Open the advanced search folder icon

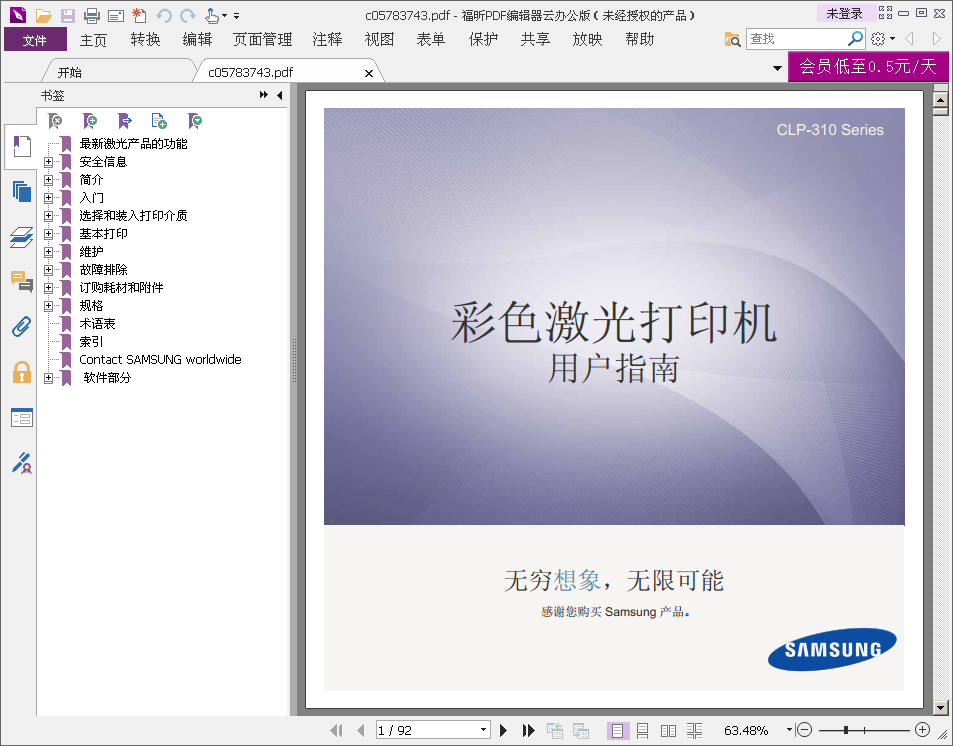click(732, 40)
